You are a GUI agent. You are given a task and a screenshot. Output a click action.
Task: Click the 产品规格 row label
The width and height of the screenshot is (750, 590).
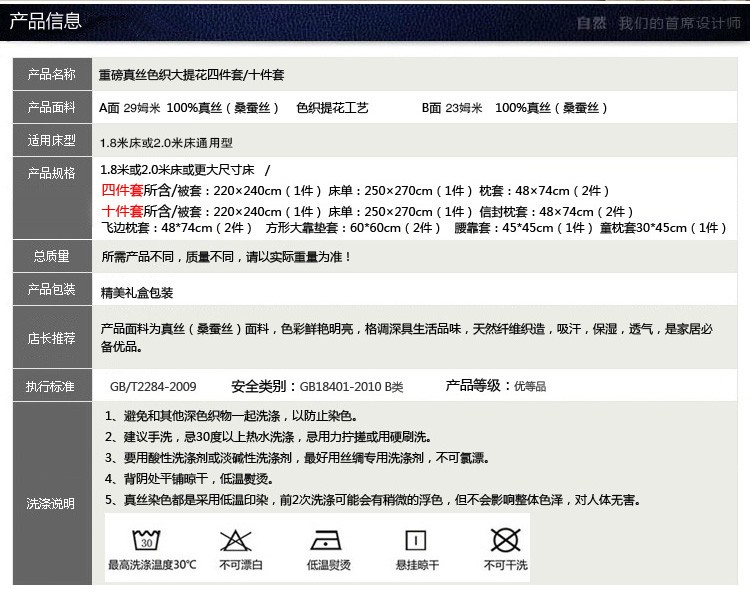click(x=51, y=173)
